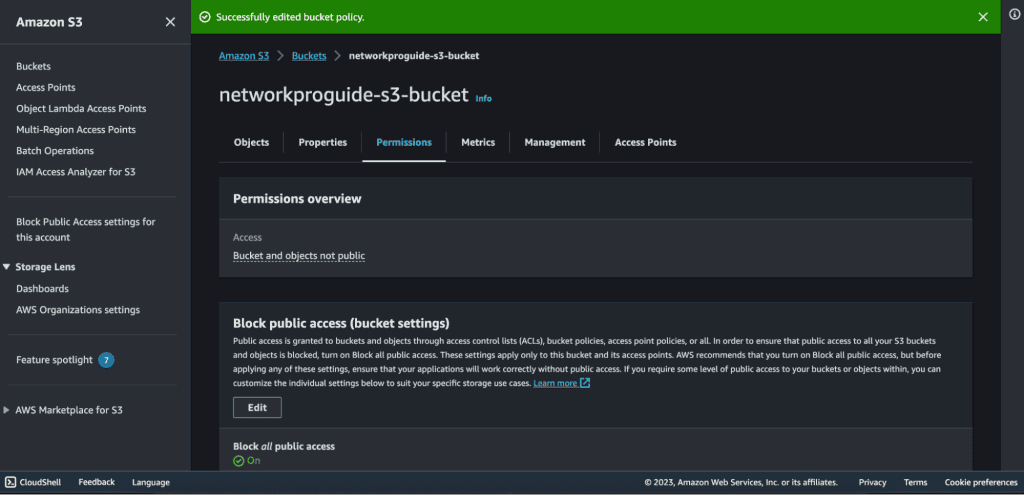Screen dimensions: 1024x495
Task: Open the external link icon beside Learn more
Action: pos(585,383)
